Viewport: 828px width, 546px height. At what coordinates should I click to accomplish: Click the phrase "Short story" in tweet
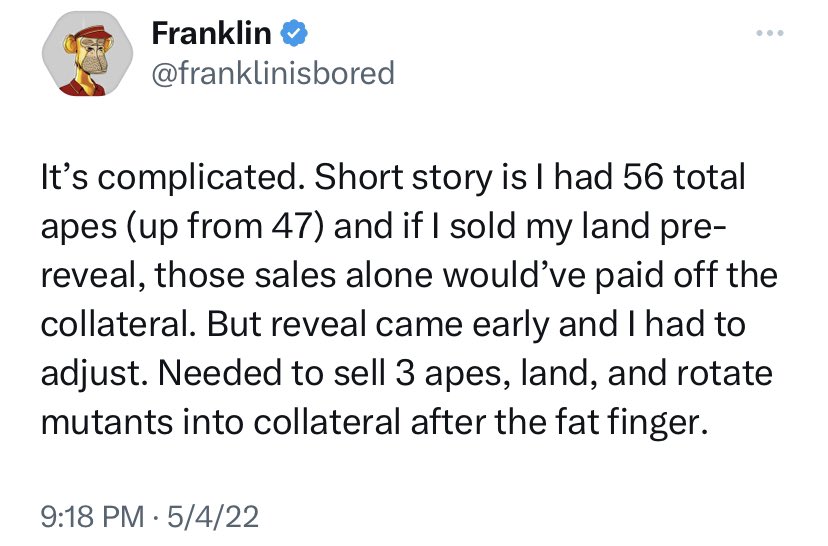pyautogui.click(x=403, y=176)
